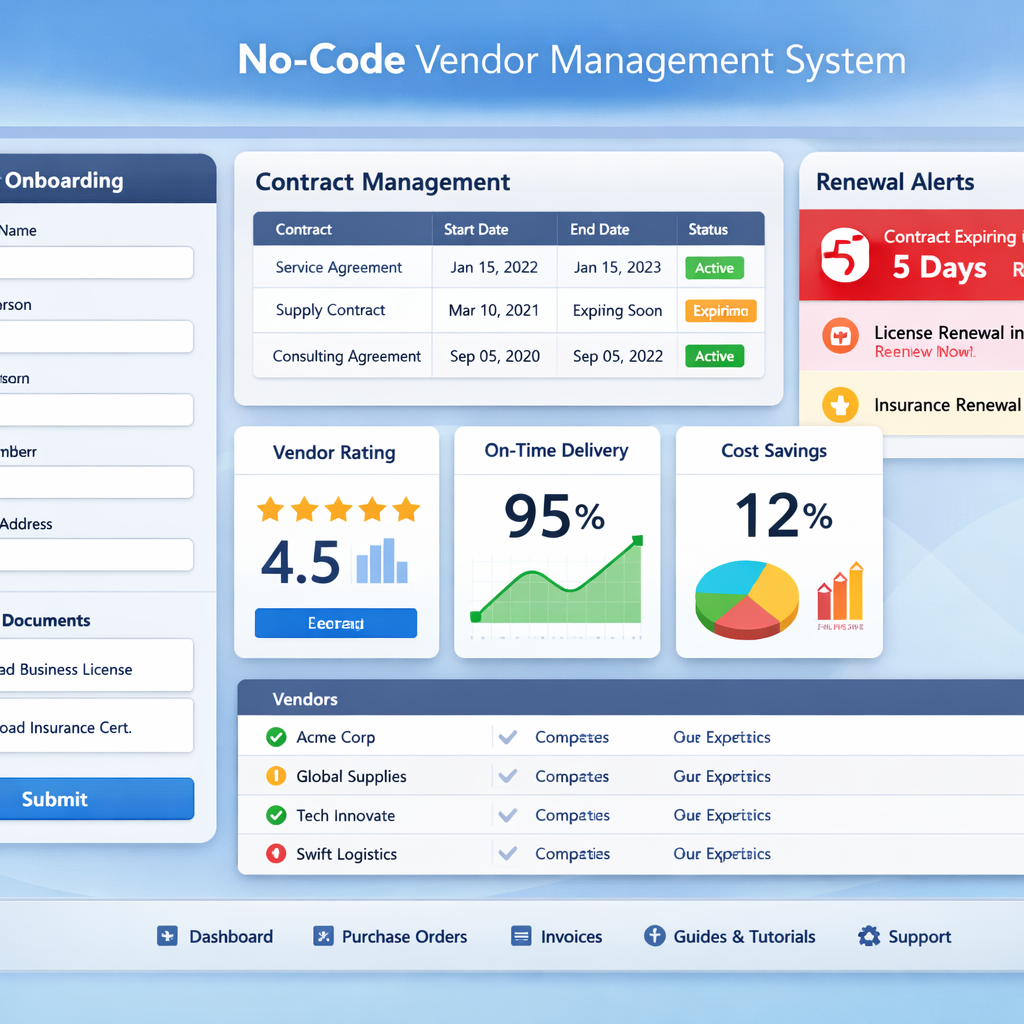Image resolution: width=1024 pixels, height=1024 pixels.
Task: Click the blue button under Vendor Rating
Action: point(336,623)
